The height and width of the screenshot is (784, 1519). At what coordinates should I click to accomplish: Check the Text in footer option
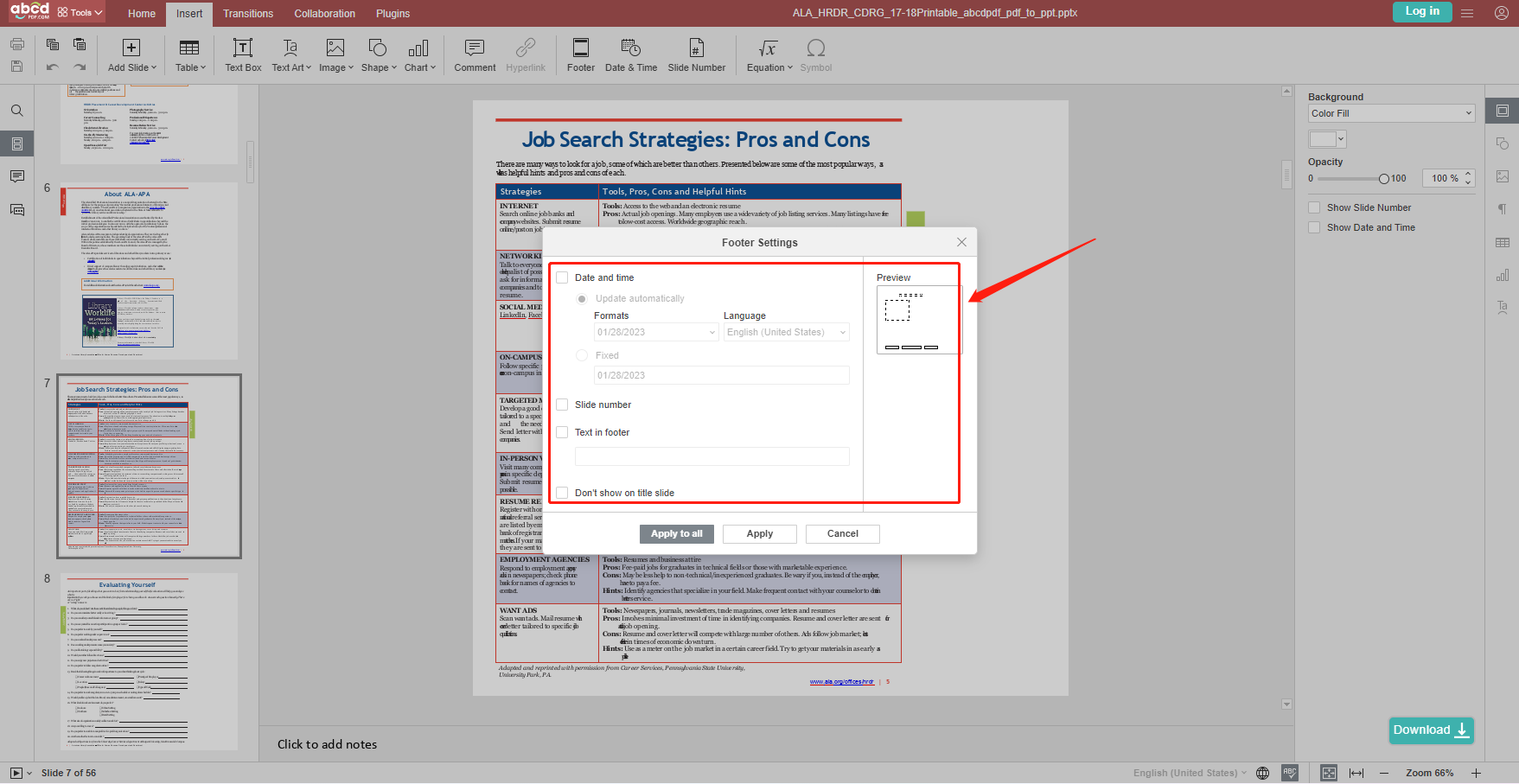562,432
